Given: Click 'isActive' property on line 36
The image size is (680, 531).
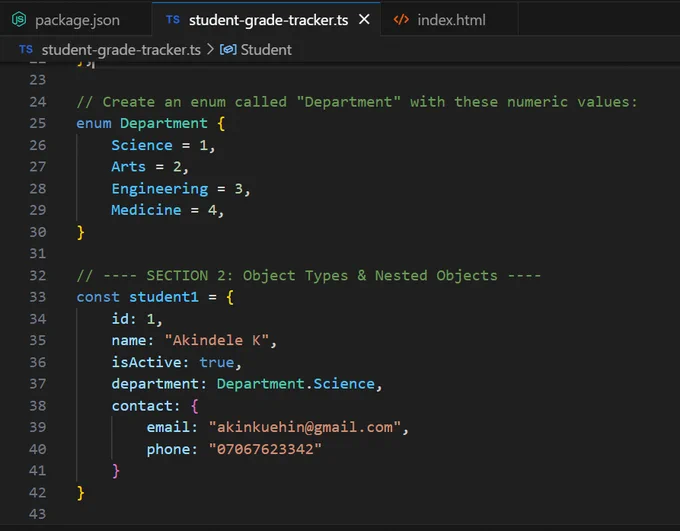Looking at the screenshot, I should [x=147, y=362].
